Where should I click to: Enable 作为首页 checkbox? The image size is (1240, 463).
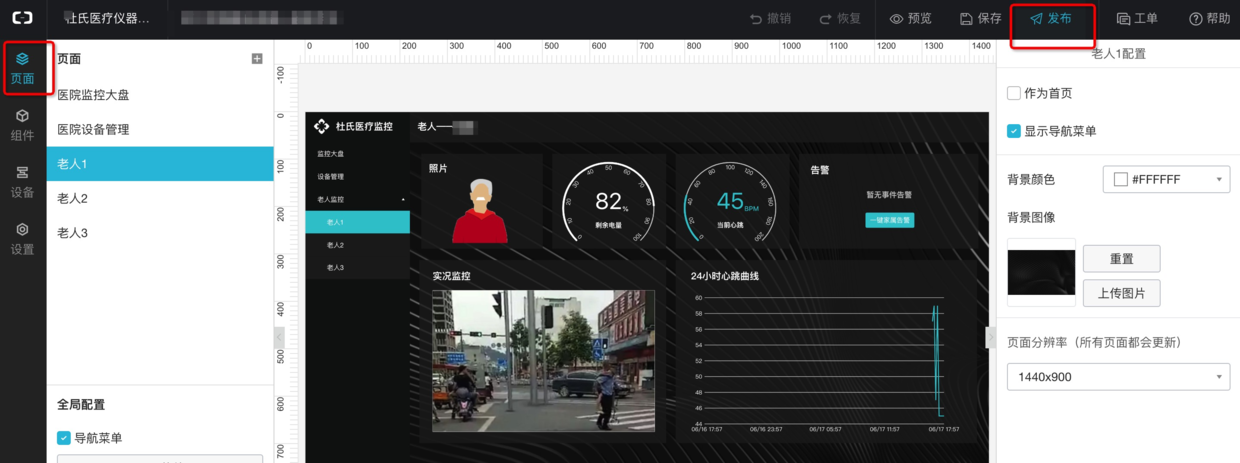(1014, 93)
